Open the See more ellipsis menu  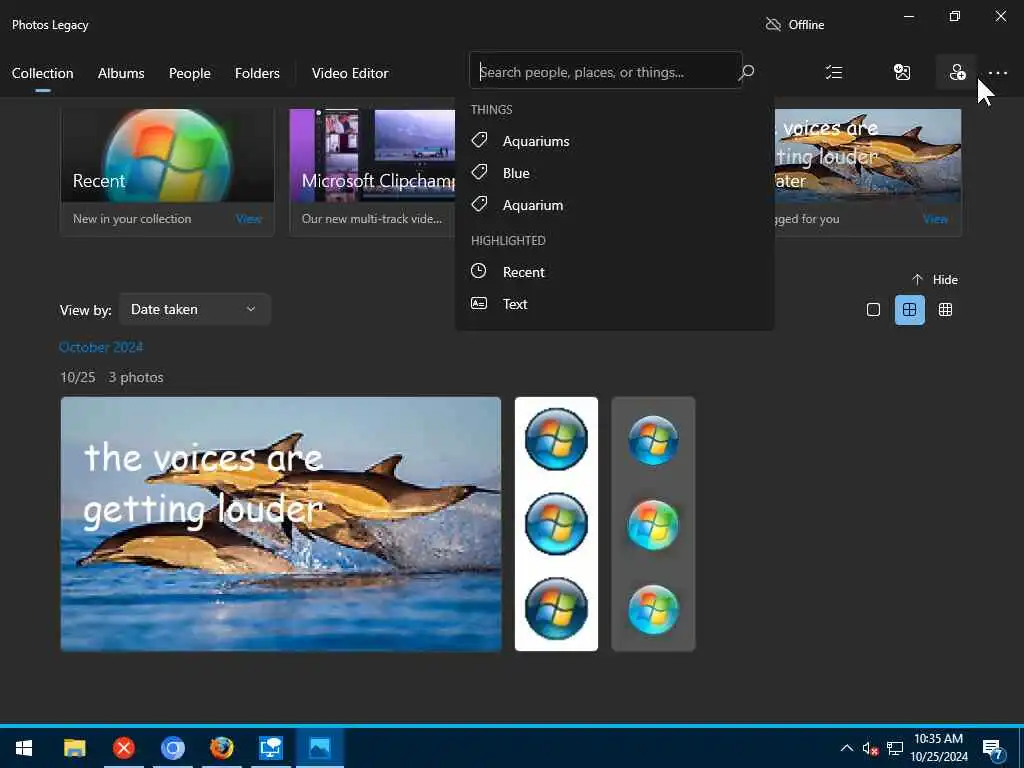click(997, 73)
